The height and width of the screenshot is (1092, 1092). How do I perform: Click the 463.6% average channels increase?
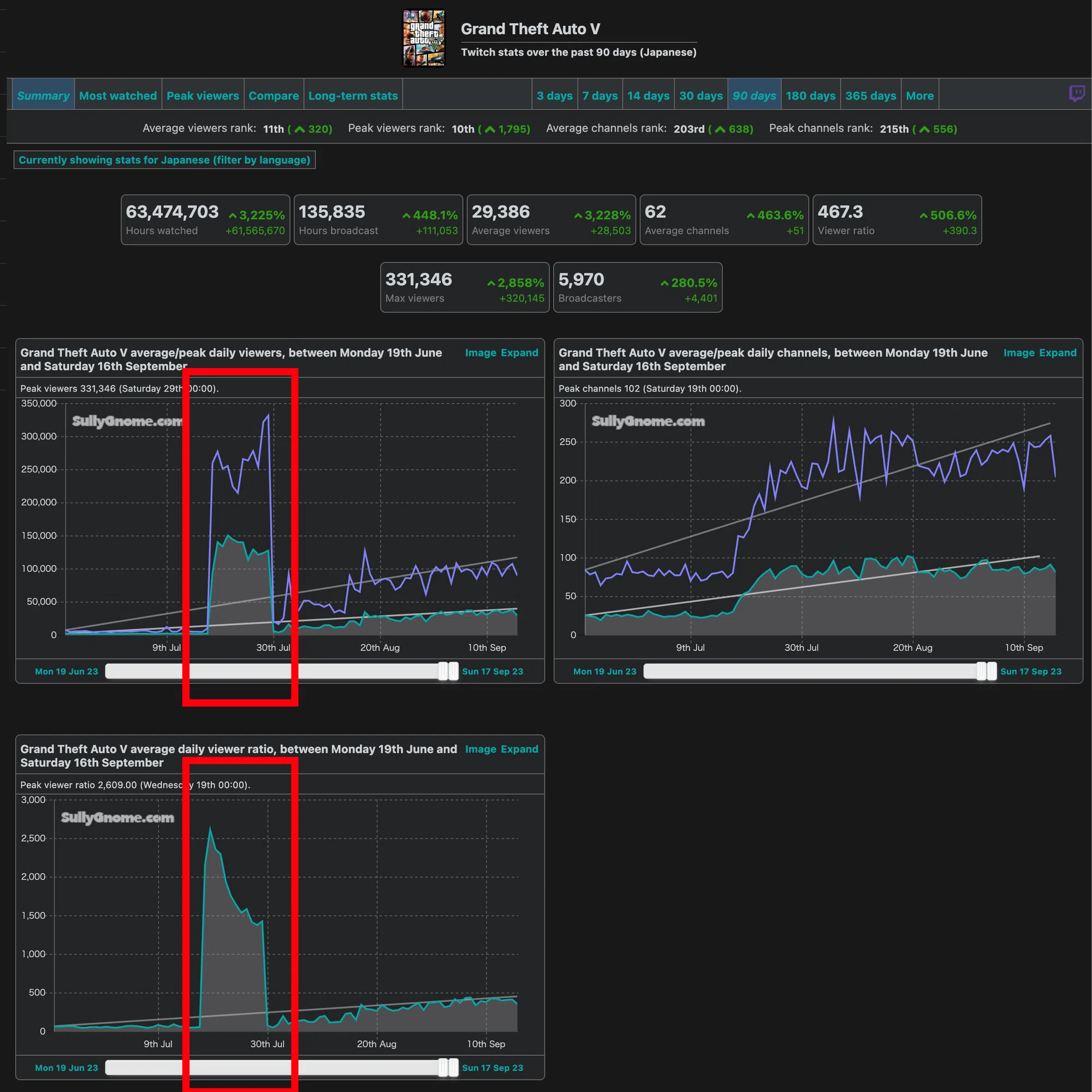[775, 215]
